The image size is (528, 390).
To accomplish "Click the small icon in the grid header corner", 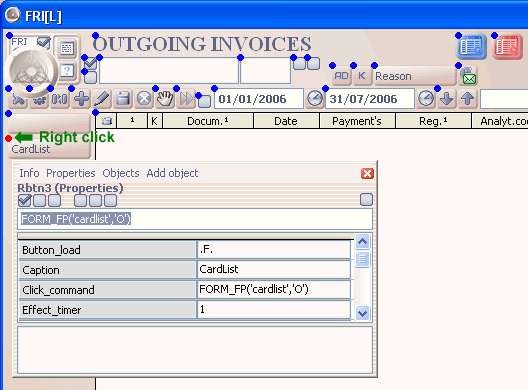I will pyautogui.click(x=107, y=121).
